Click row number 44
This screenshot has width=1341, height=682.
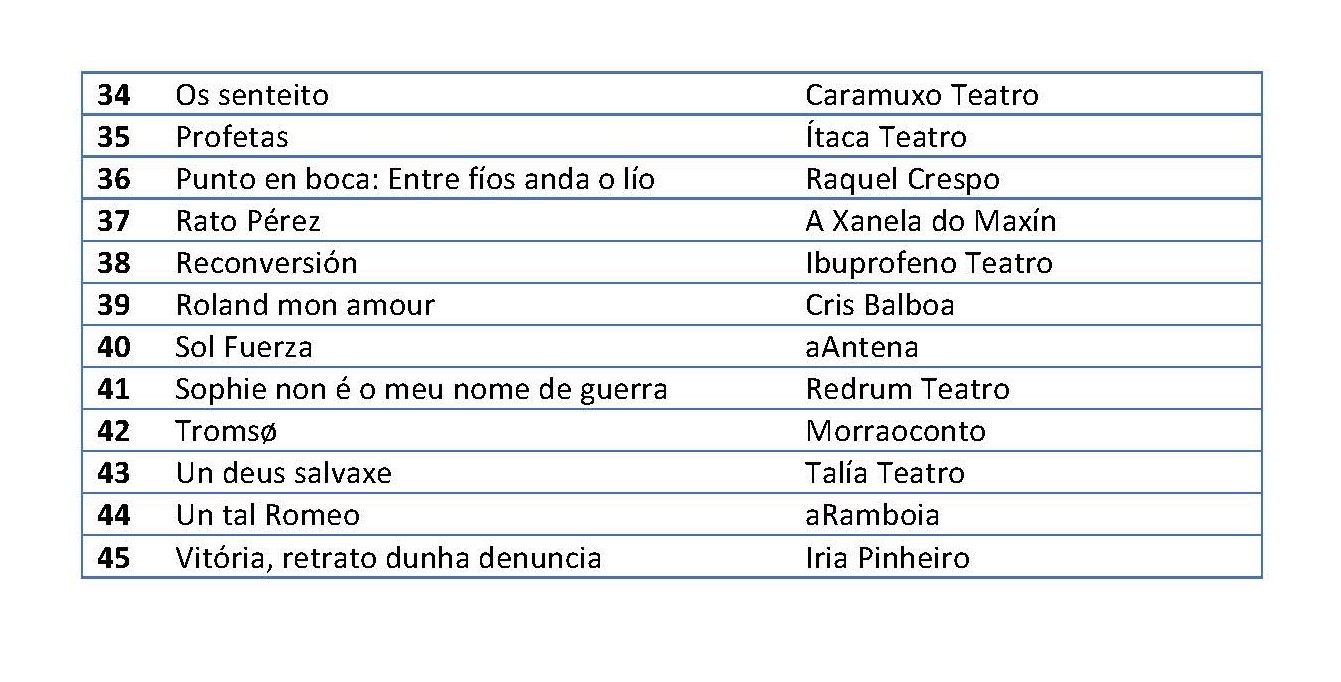click(x=114, y=515)
